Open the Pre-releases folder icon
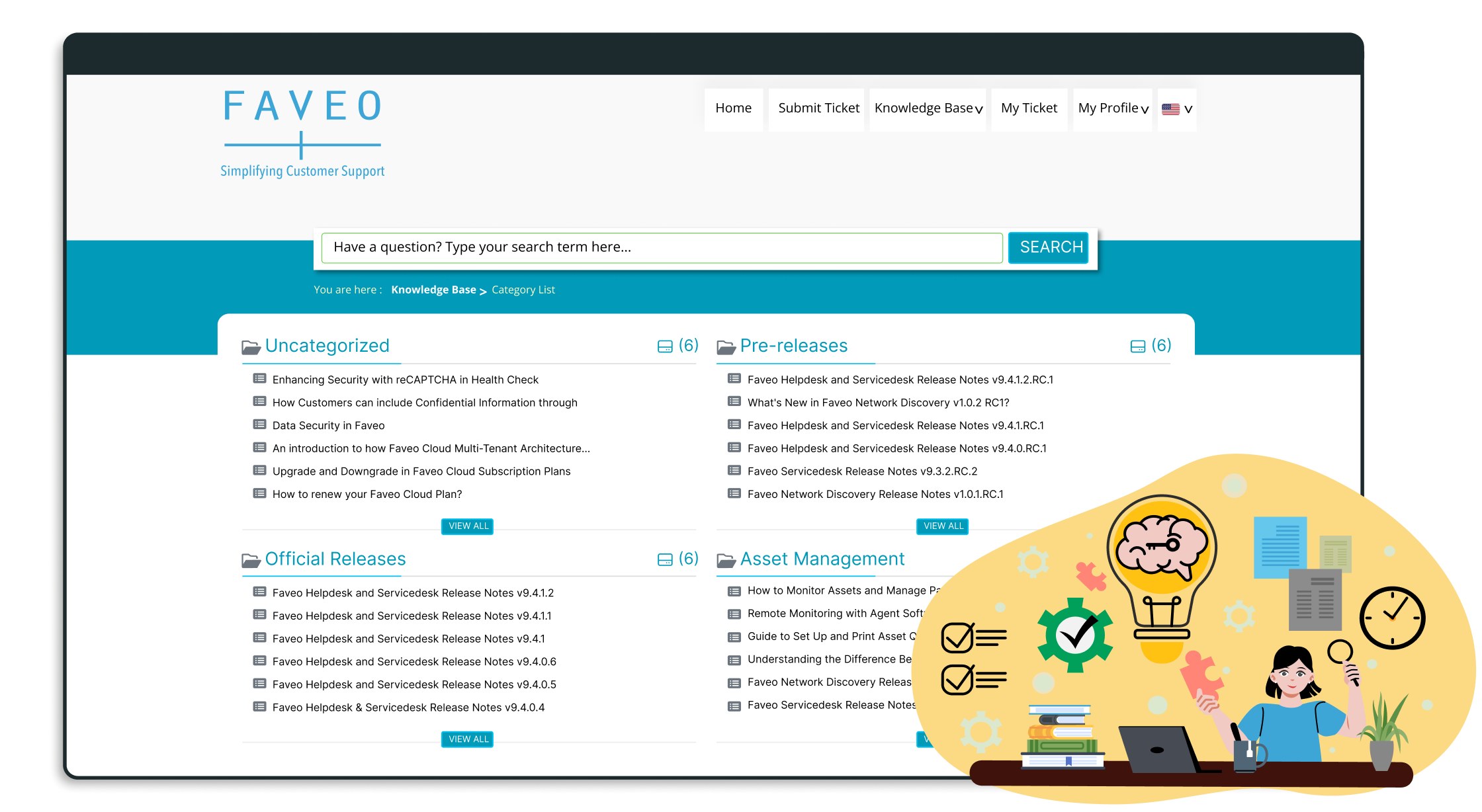 click(726, 346)
